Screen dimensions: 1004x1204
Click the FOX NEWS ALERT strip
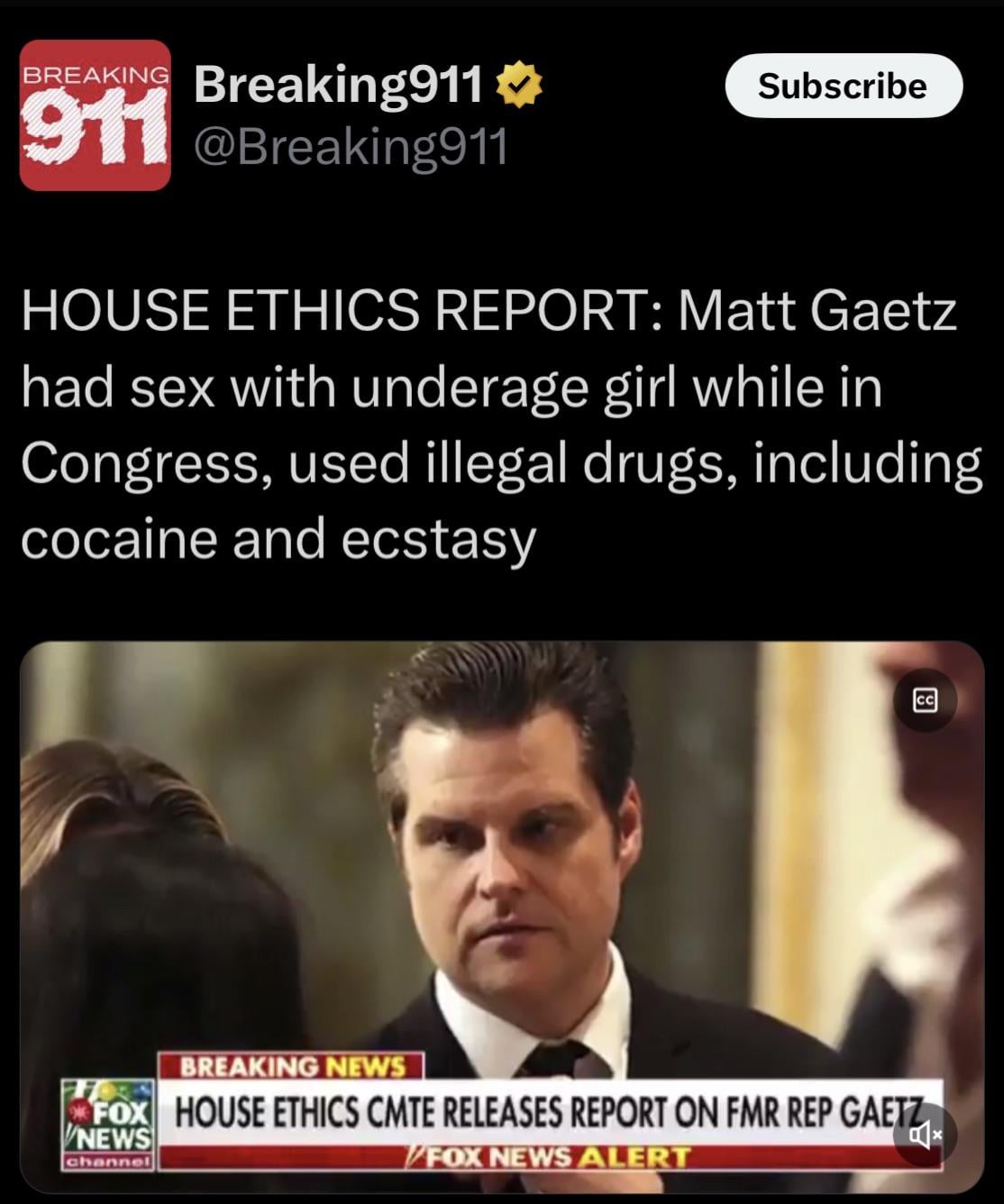coord(550,1157)
